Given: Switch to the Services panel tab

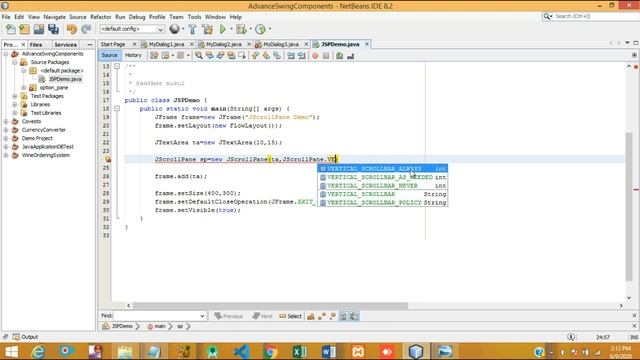Looking at the screenshot, I should (65, 44).
